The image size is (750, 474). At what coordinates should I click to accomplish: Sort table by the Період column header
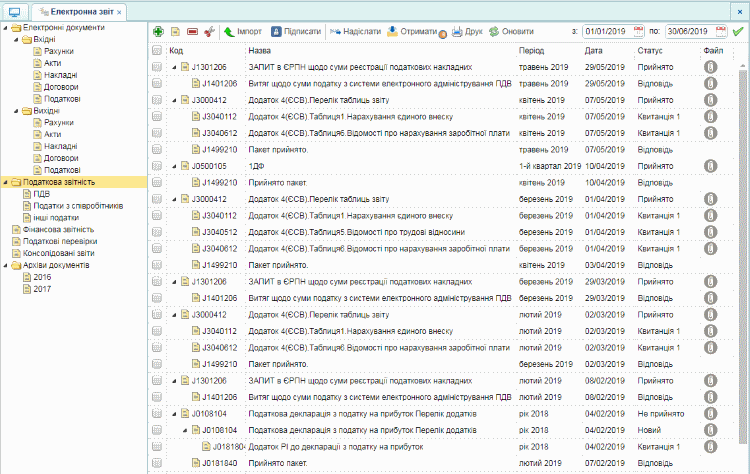(531, 50)
